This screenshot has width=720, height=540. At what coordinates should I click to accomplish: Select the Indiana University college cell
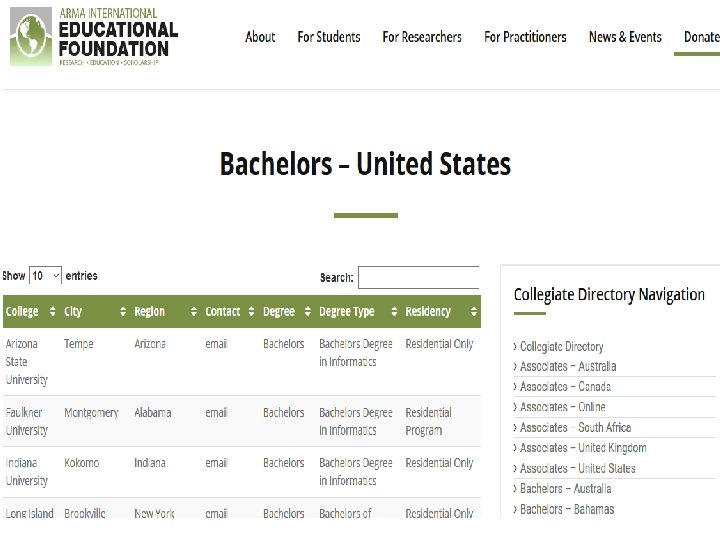pyautogui.click(x=27, y=472)
